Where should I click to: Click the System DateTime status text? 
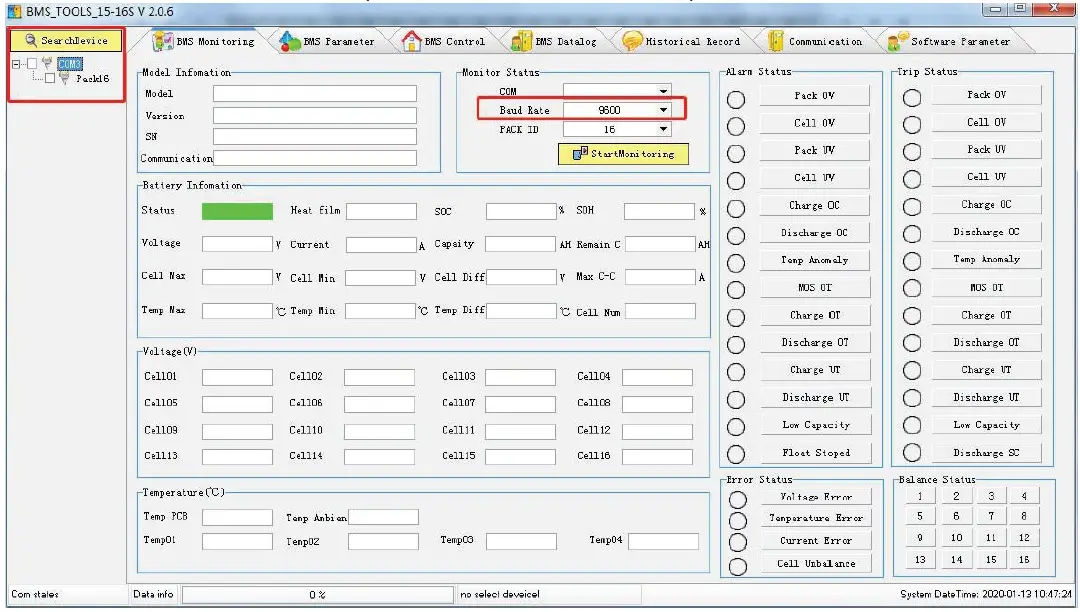point(986,594)
